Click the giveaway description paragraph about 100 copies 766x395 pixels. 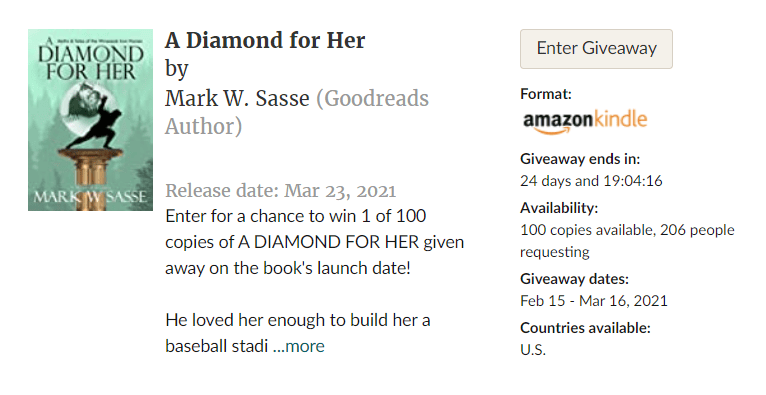(x=314, y=242)
